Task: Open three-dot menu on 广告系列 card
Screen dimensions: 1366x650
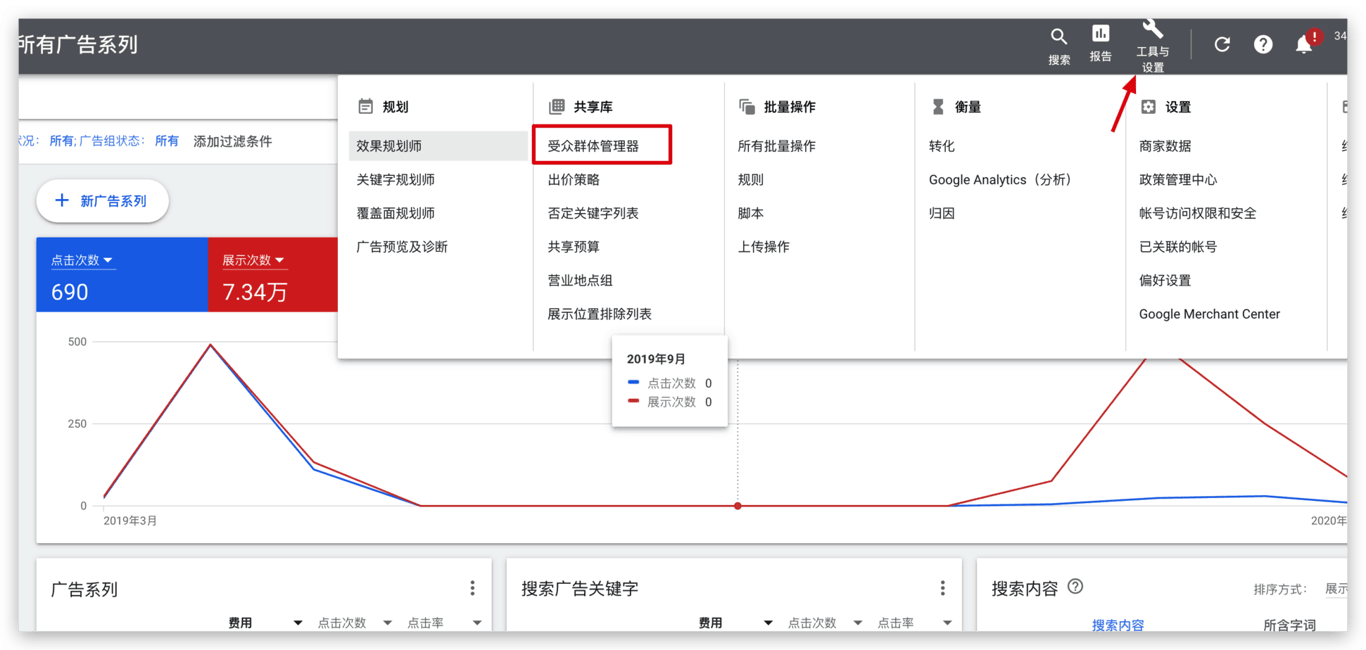Action: (472, 589)
